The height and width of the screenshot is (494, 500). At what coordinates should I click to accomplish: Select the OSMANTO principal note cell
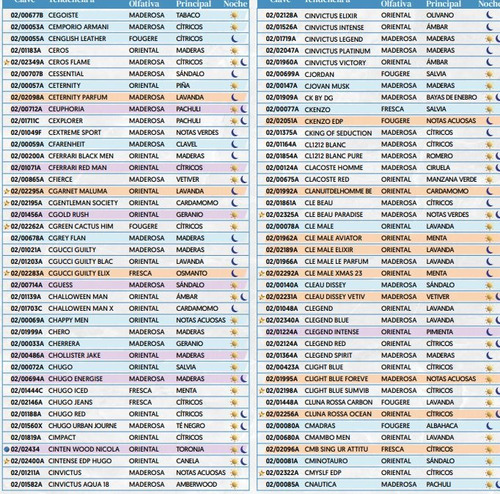pyautogui.click(x=192, y=273)
